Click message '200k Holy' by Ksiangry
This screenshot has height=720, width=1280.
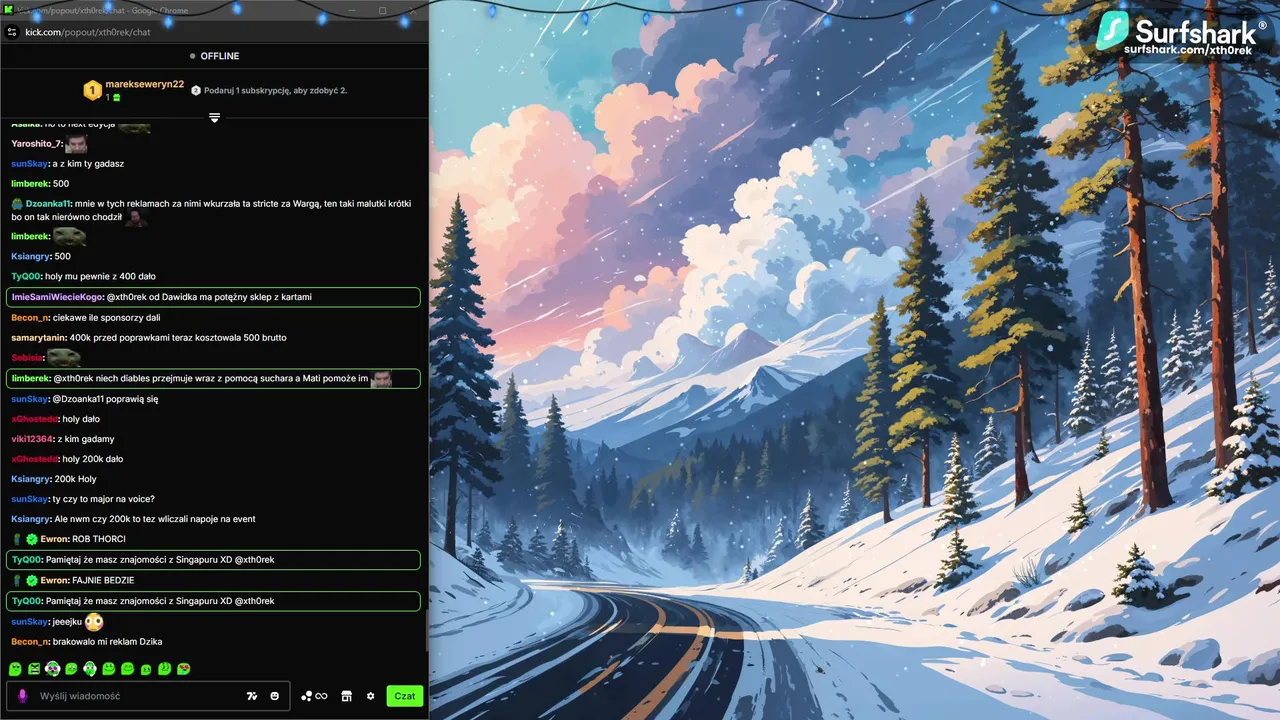(x=75, y=479)
